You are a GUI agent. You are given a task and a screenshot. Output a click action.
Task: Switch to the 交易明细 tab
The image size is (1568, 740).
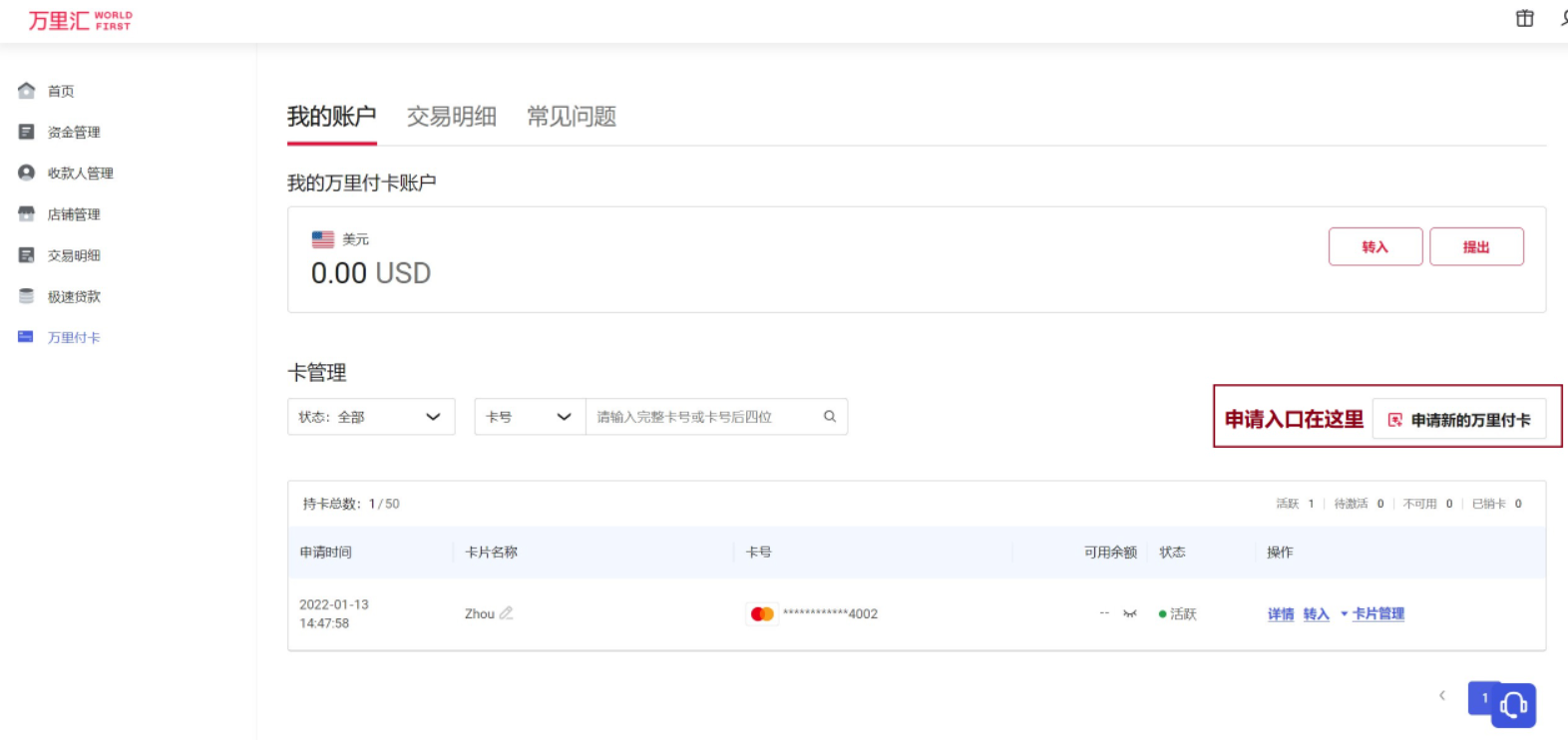[x=452, y=117]
